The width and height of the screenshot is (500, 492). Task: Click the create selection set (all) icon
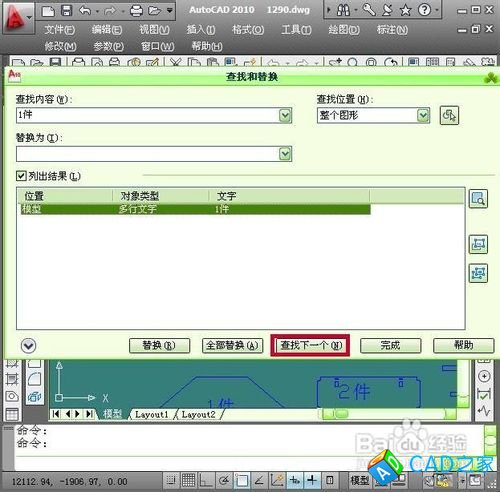click(478, 273)
